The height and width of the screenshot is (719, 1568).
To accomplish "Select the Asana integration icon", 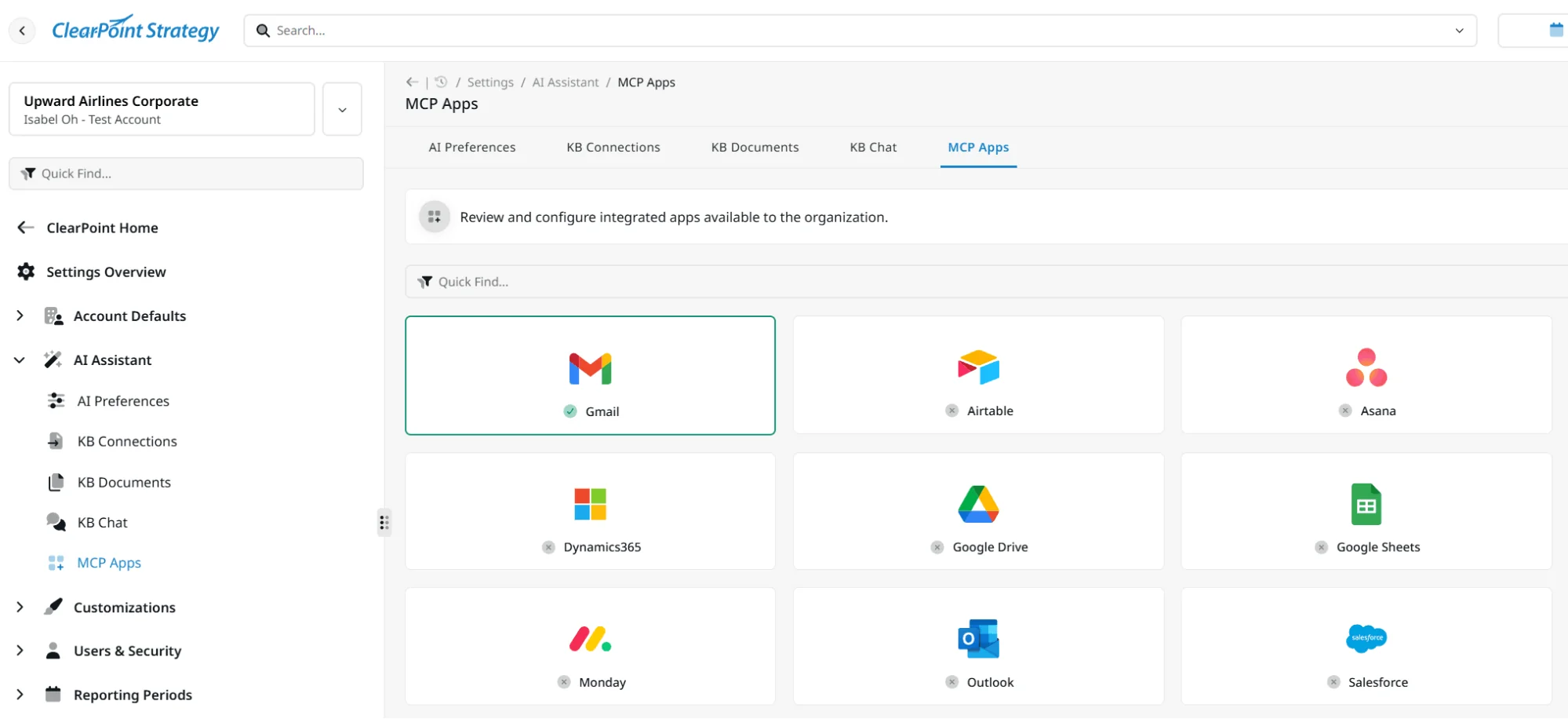I will click(x=1366, y=367).
